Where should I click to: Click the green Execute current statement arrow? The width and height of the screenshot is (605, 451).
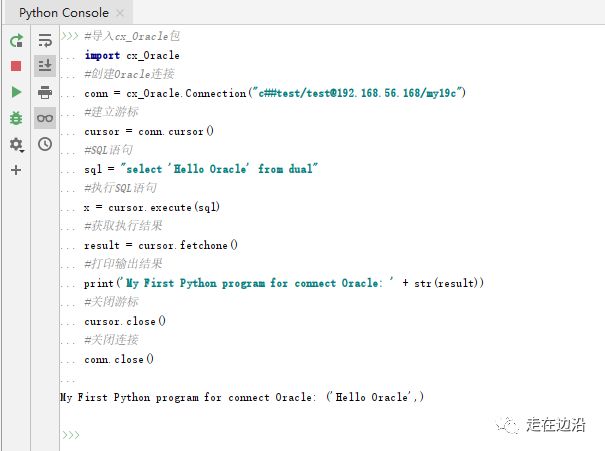[x=16, y=92]
